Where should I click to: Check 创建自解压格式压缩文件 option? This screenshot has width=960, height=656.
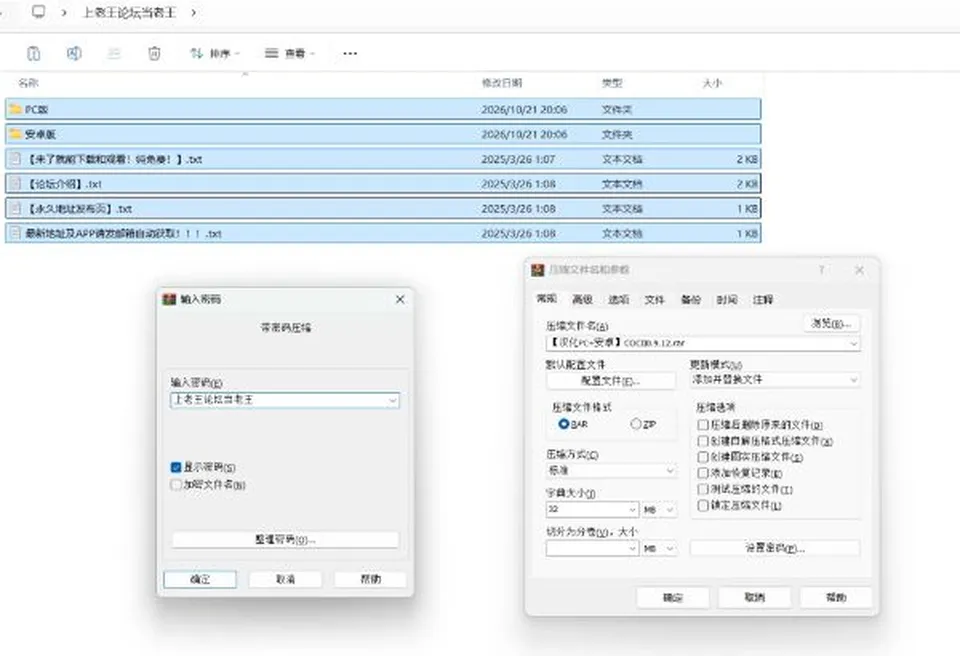pyautogui.click(x=703, y=441)
